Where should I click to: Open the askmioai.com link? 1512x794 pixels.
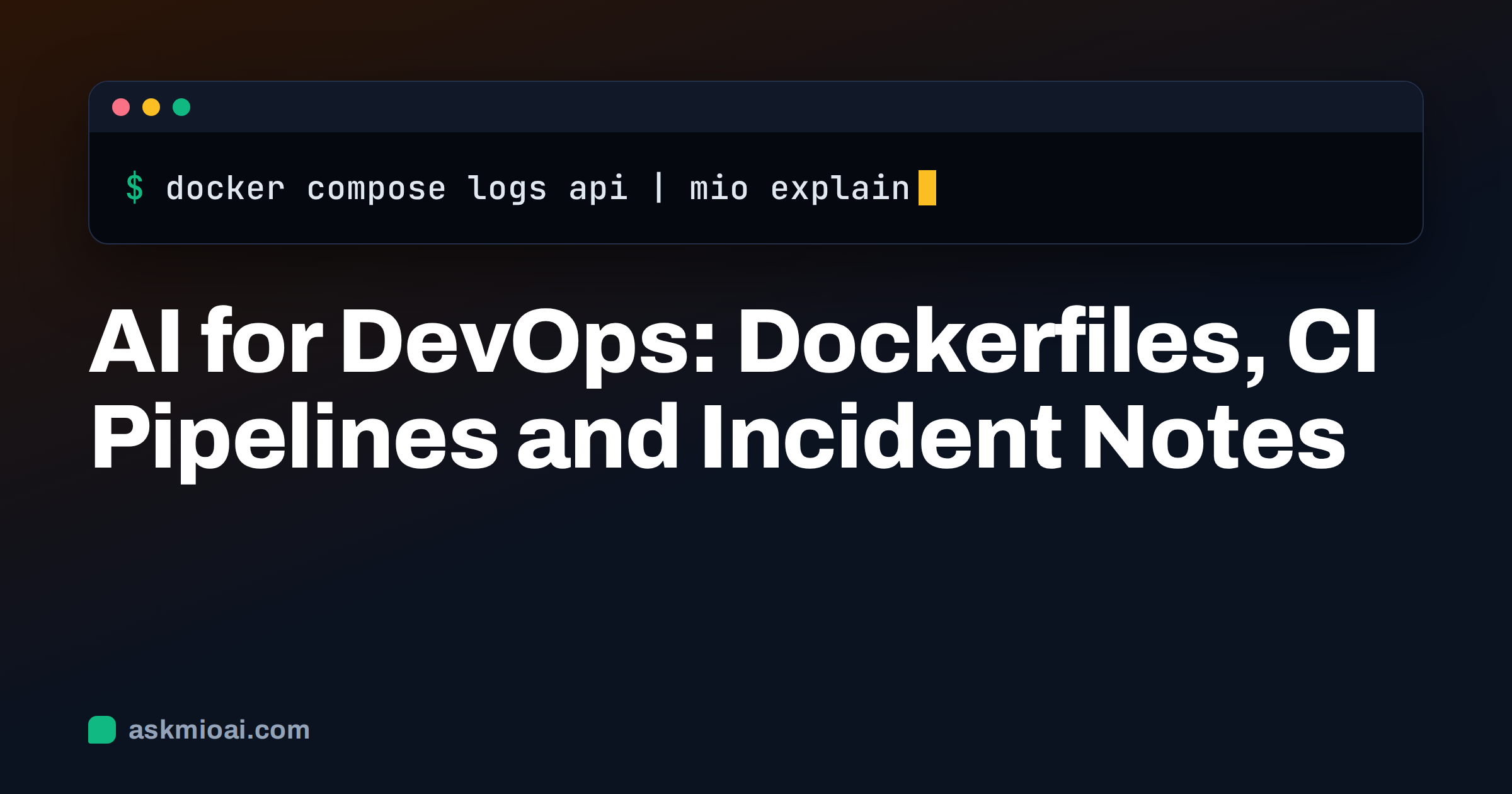219,730
